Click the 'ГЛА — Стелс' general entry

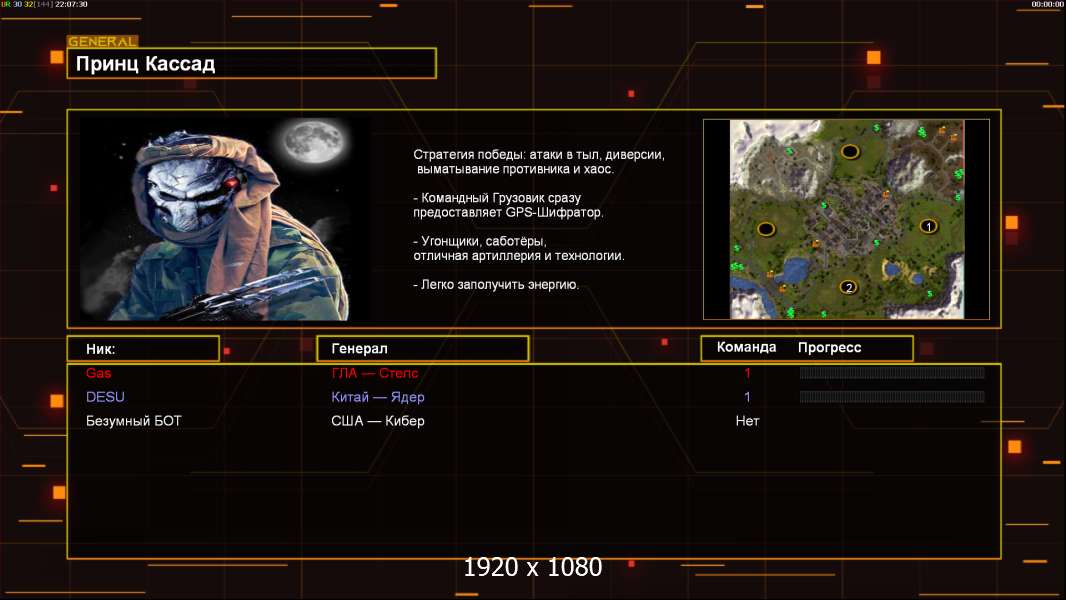click(375, 373)
